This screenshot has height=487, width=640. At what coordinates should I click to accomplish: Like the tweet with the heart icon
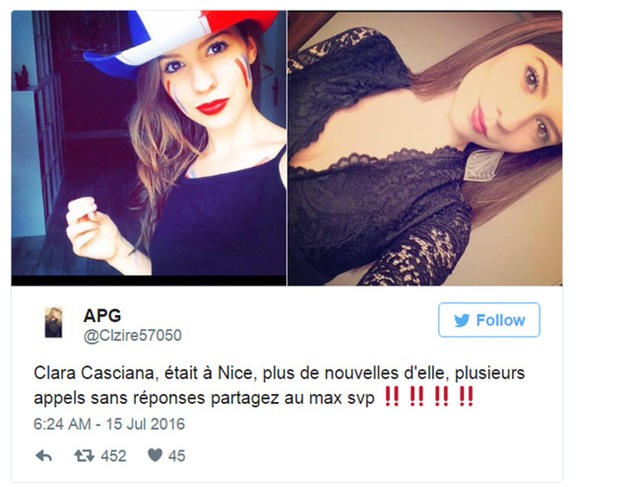coord(155,455)
